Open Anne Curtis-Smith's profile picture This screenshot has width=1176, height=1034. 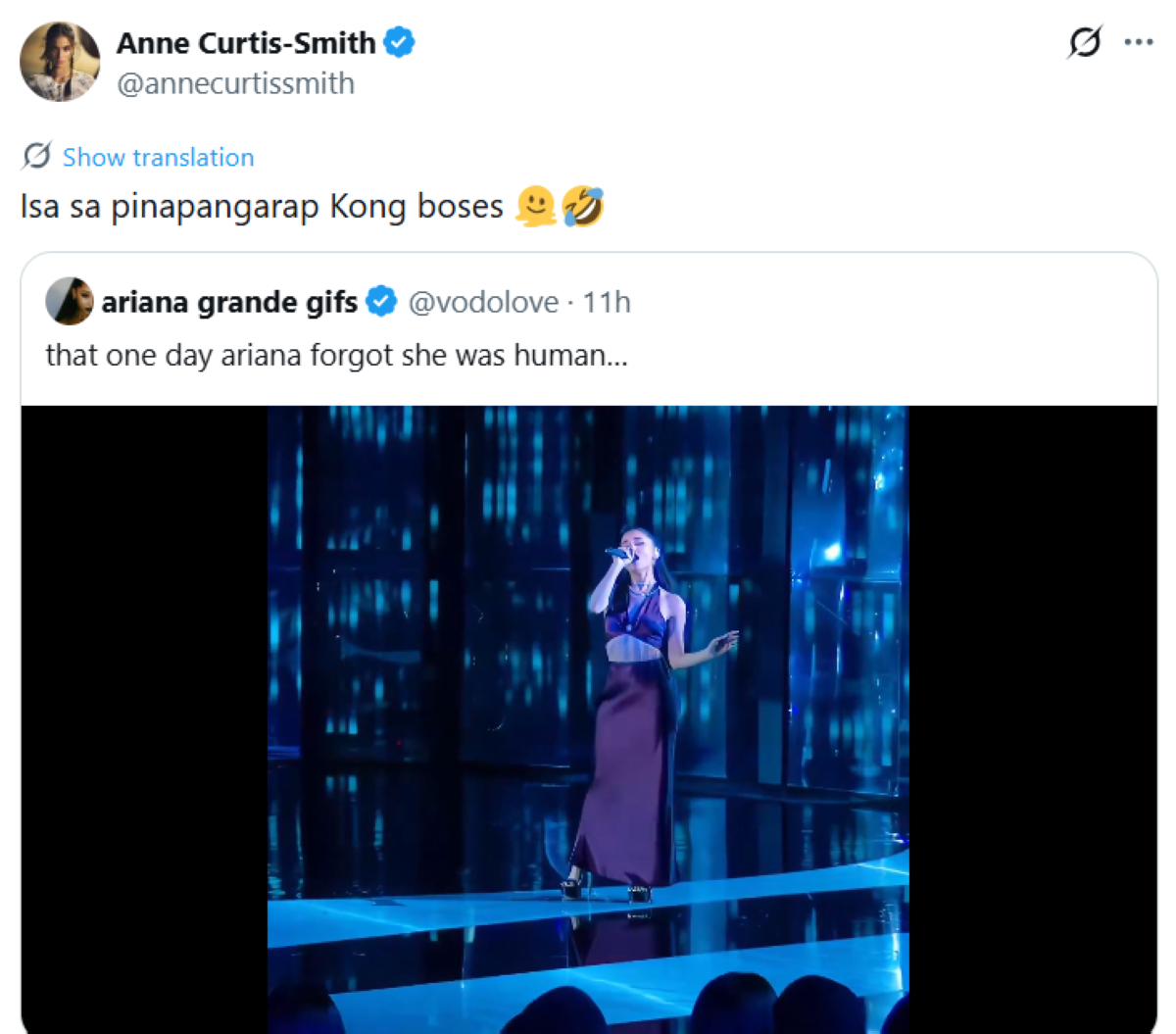coord(60,62)
